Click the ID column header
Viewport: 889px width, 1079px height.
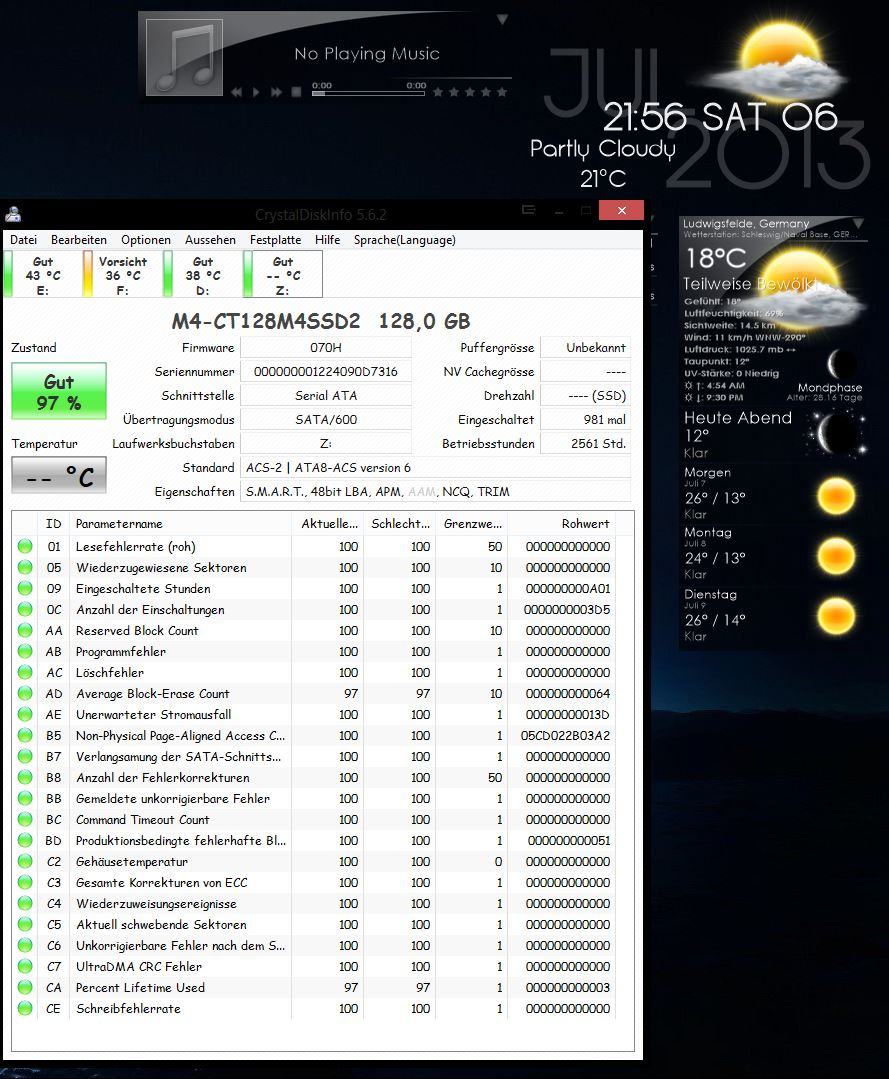click(x=54, y=524)
